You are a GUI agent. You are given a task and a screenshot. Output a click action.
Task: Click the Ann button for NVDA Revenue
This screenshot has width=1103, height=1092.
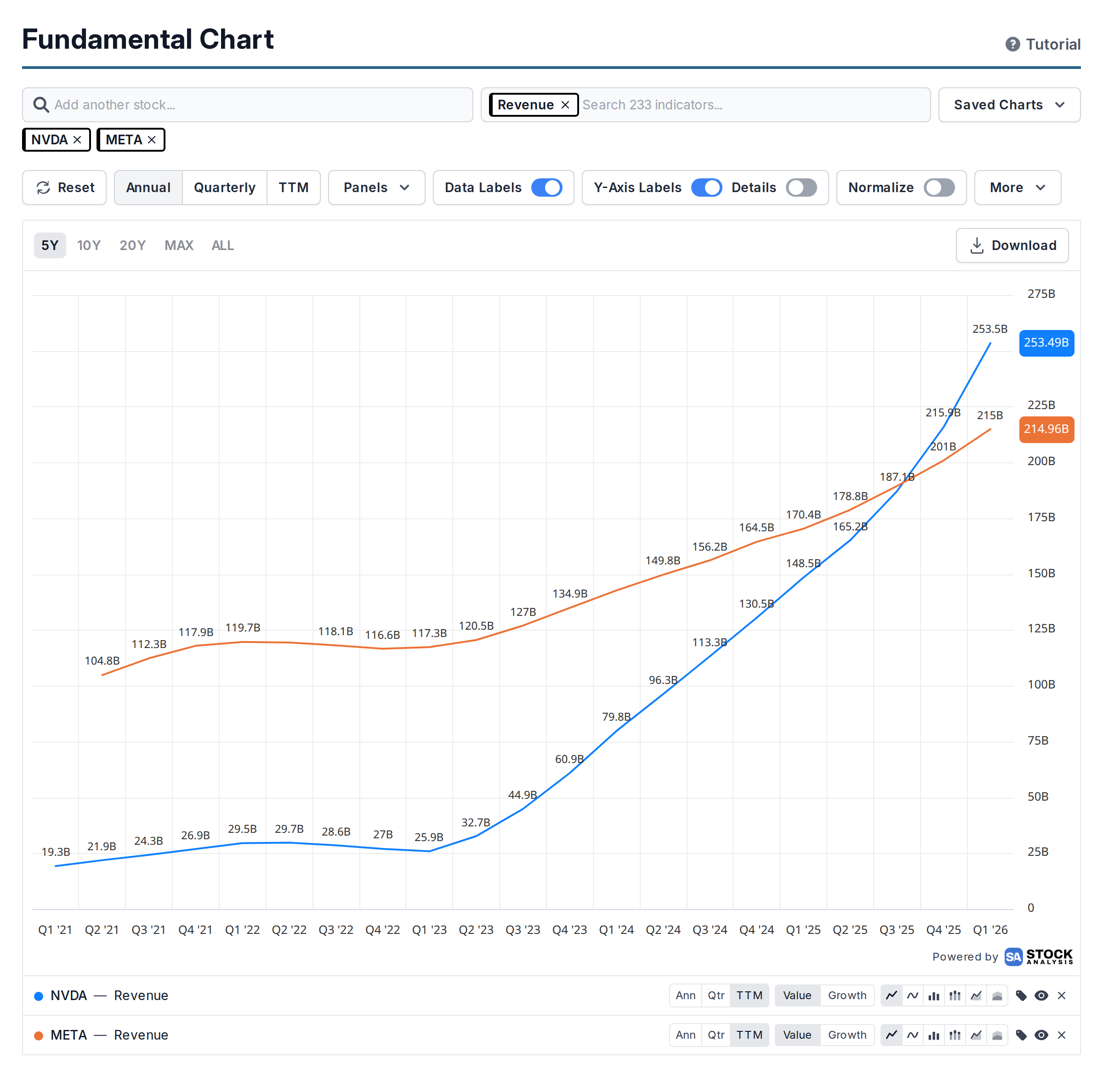point(685,995)
